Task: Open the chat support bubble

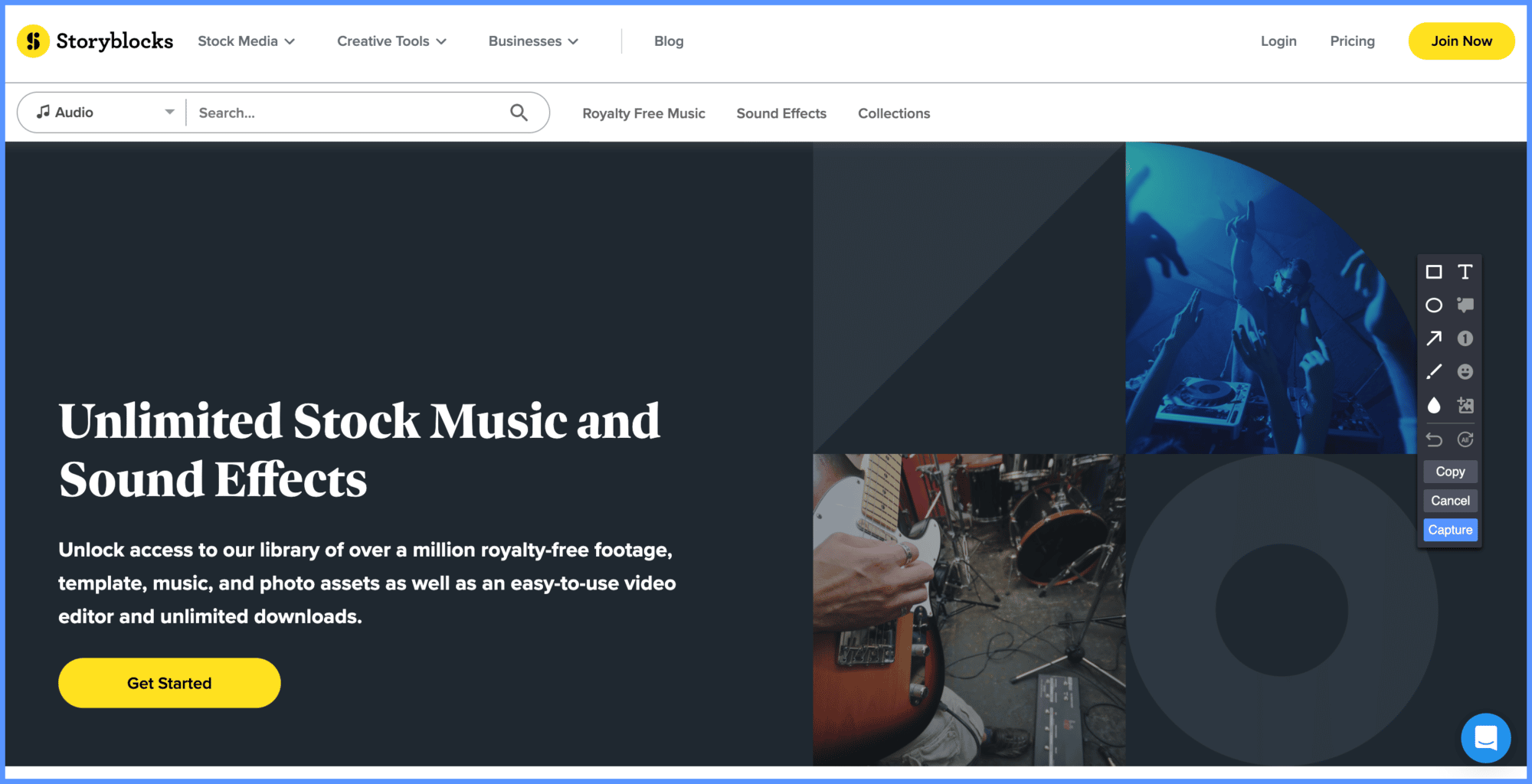Action: click(x=1485, y=738)
